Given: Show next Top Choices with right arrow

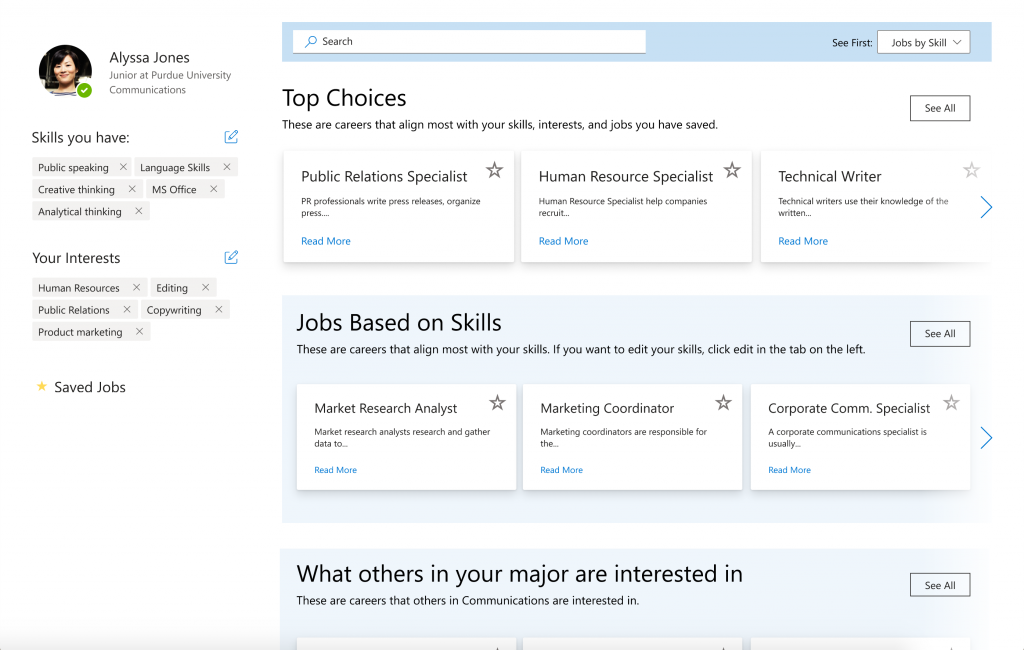Looking at the screenshot, I should click(x=986, y=208).
